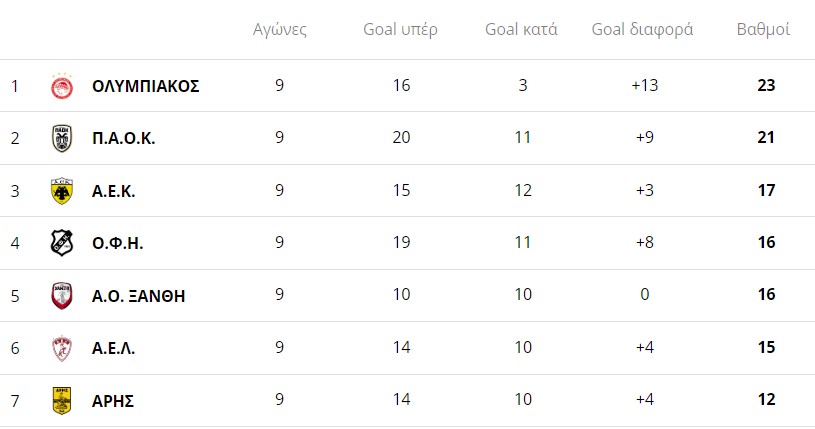Sort by the Αγώνες column header
This screenshot has width=815, height=429.
280,30
